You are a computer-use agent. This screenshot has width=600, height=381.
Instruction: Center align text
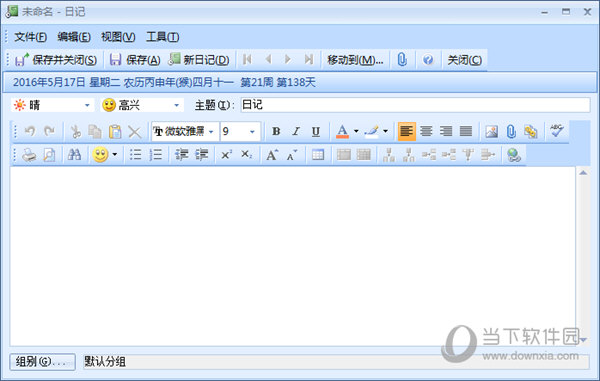[426, 132]
